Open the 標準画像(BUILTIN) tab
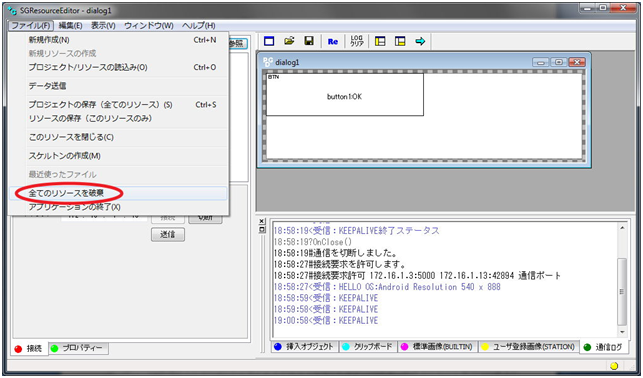Viewport: 643px width, 378px height. [x=437, y=347]
